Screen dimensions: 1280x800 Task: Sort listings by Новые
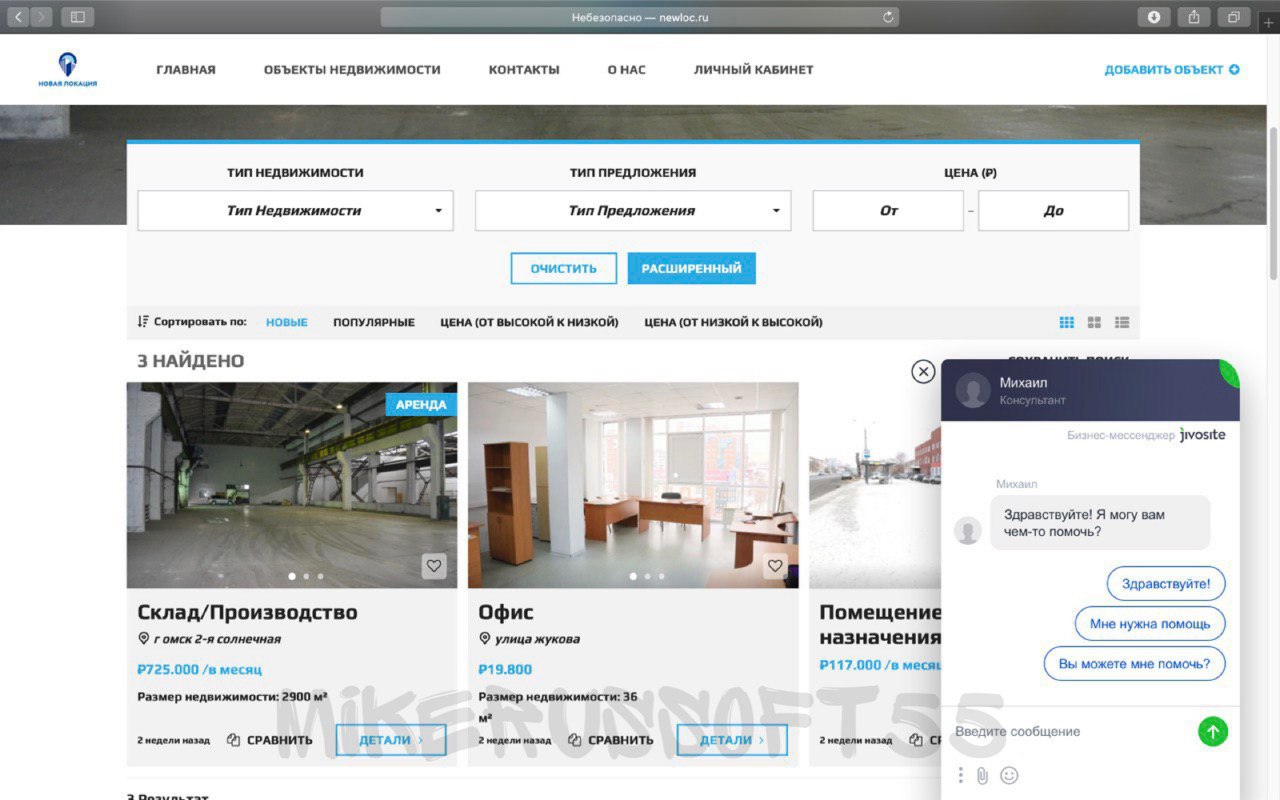coord(287,322)
